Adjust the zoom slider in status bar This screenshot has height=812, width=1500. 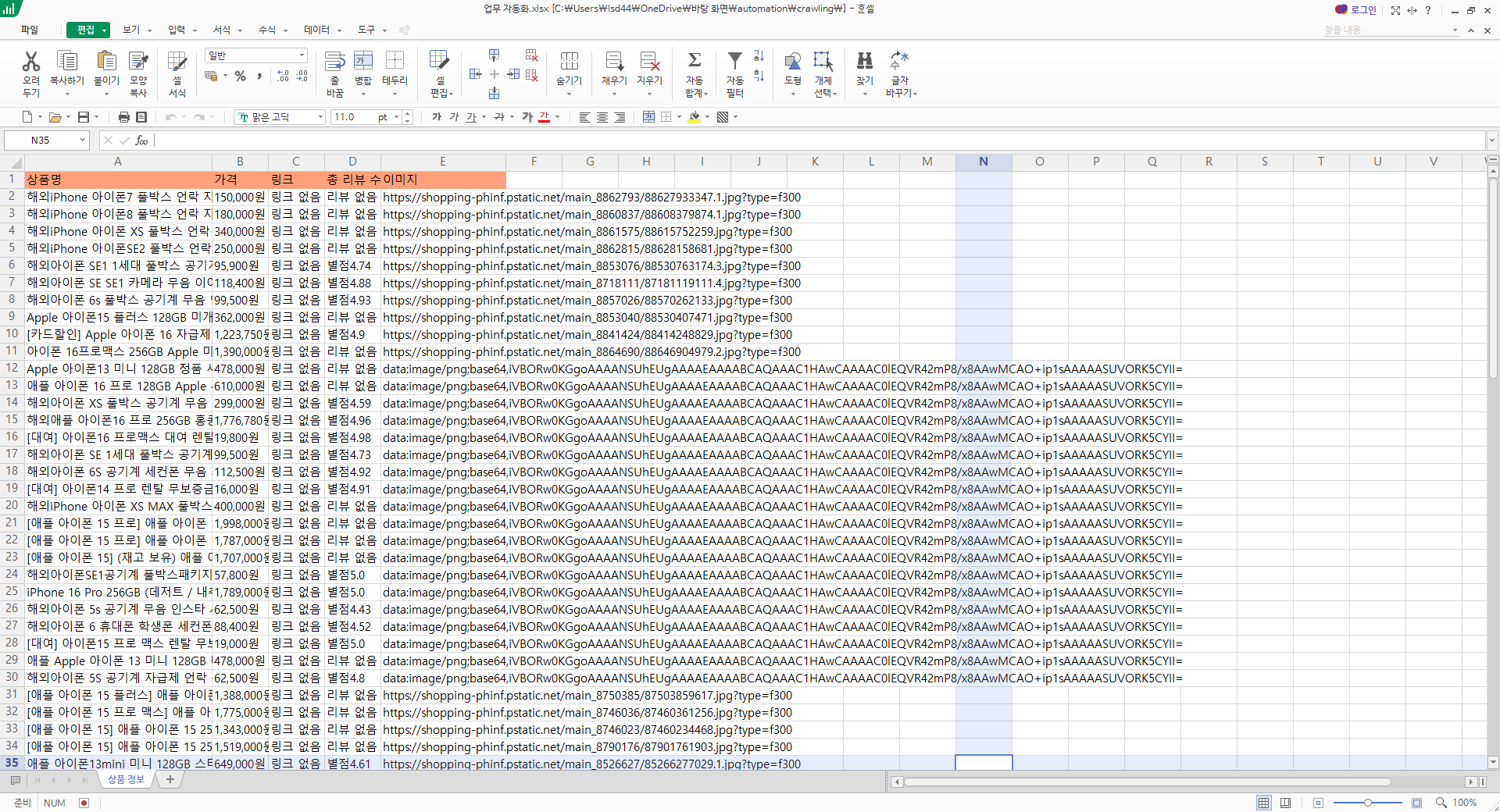click(1367, 803)
